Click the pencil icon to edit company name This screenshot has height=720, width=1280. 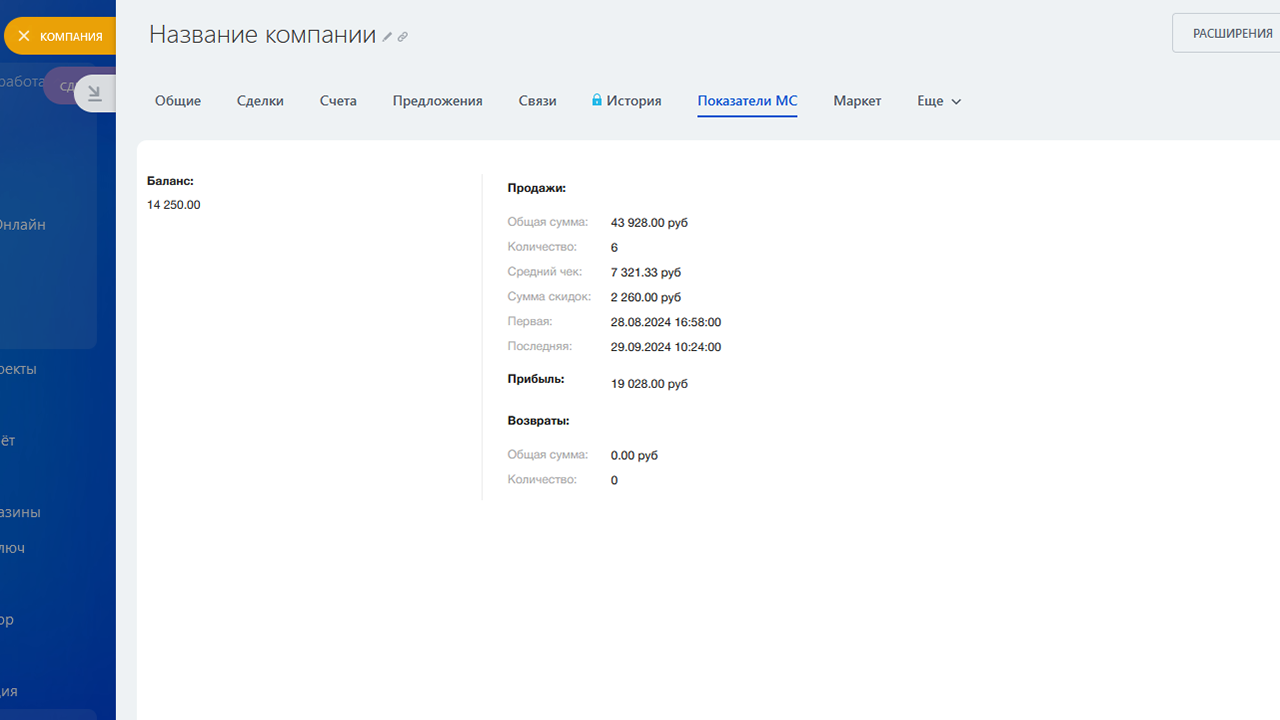pos(387,37)
